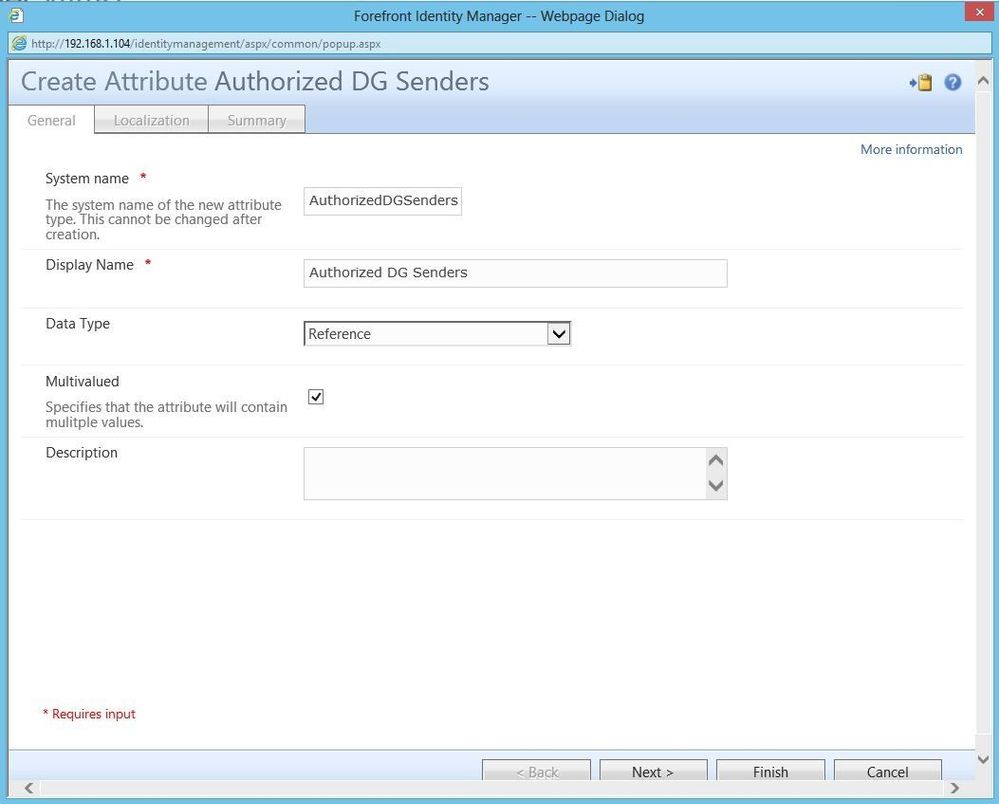Uncheck the Multivalued checkbox
Image resolution: width=999 pixels, height=804 pixels.
(x=315, y=397)
